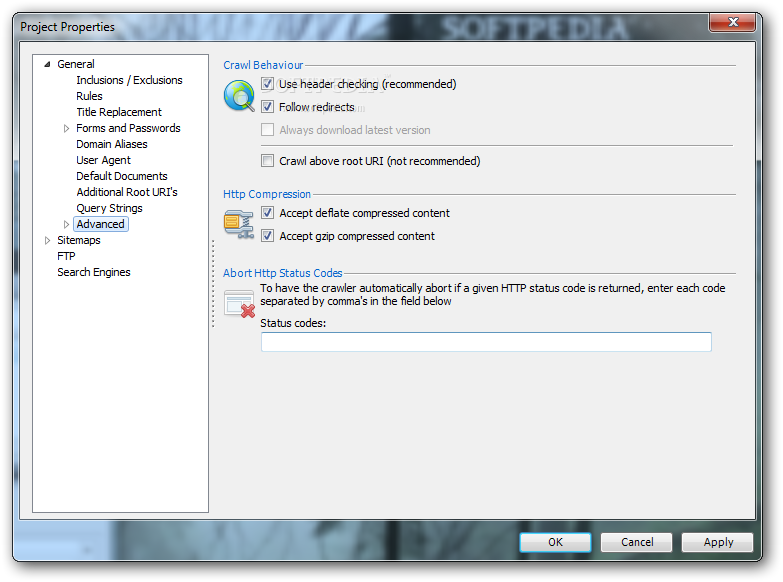Tick Always download latest version checkbox
Image resolution: width=783 pixels, height=582 pixels.
[x=267, y=130]
